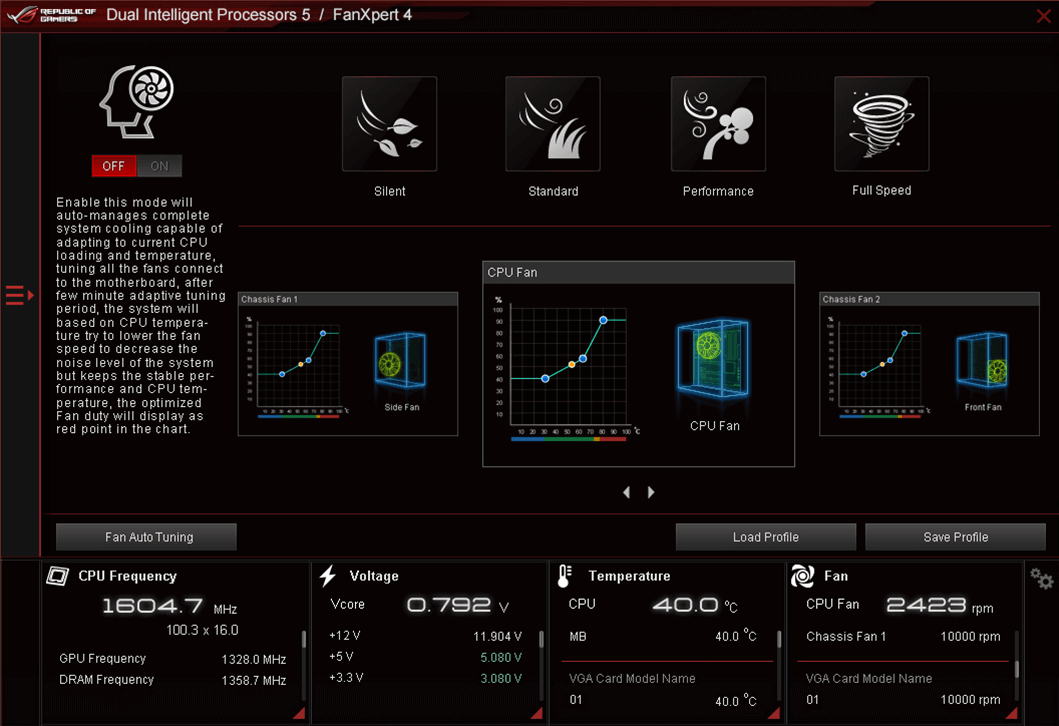This screenshot has height=726, width=1059.
Task: Expand the CPU Frequency panel corner arrow
Action: pyautogui.click(x=298, y=712)
